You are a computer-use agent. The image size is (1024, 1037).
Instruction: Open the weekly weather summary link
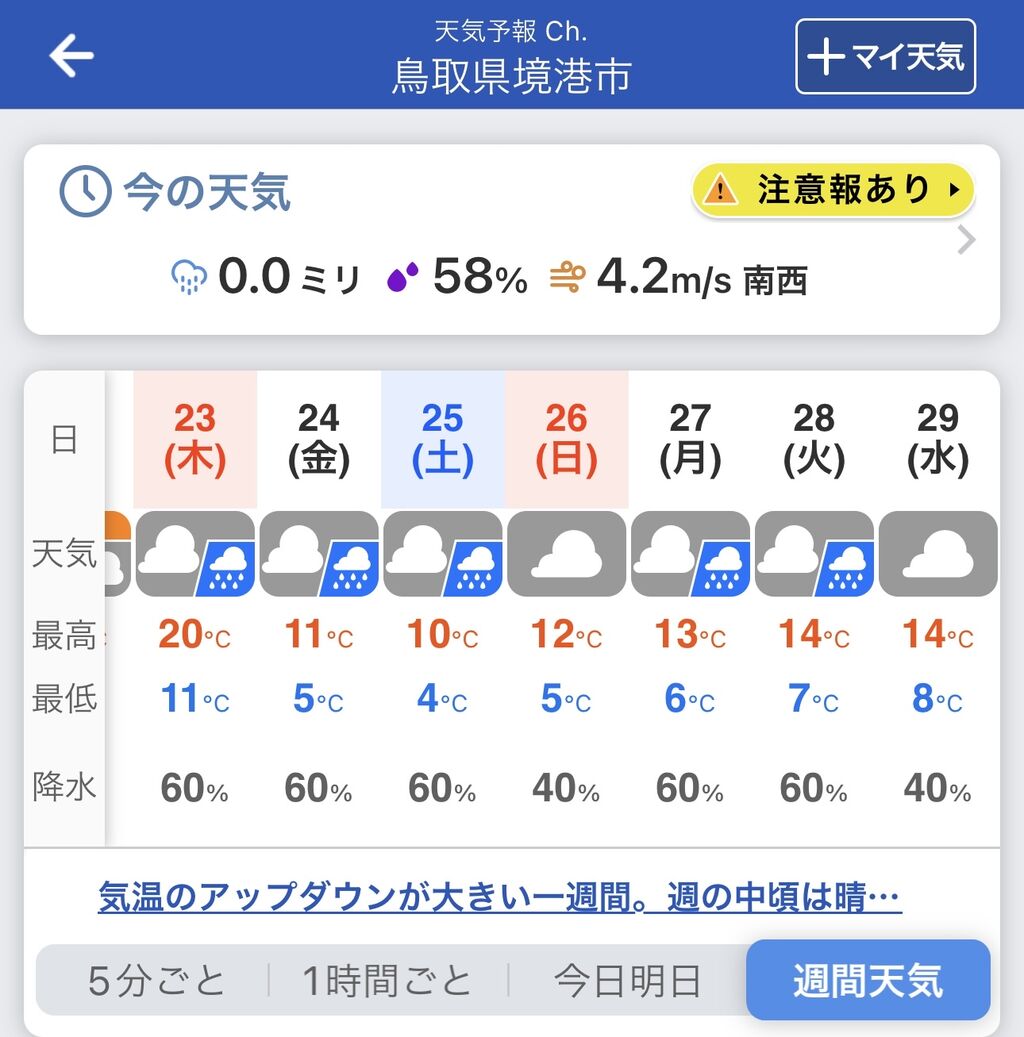pyautogui.click(x=500, y=897)
